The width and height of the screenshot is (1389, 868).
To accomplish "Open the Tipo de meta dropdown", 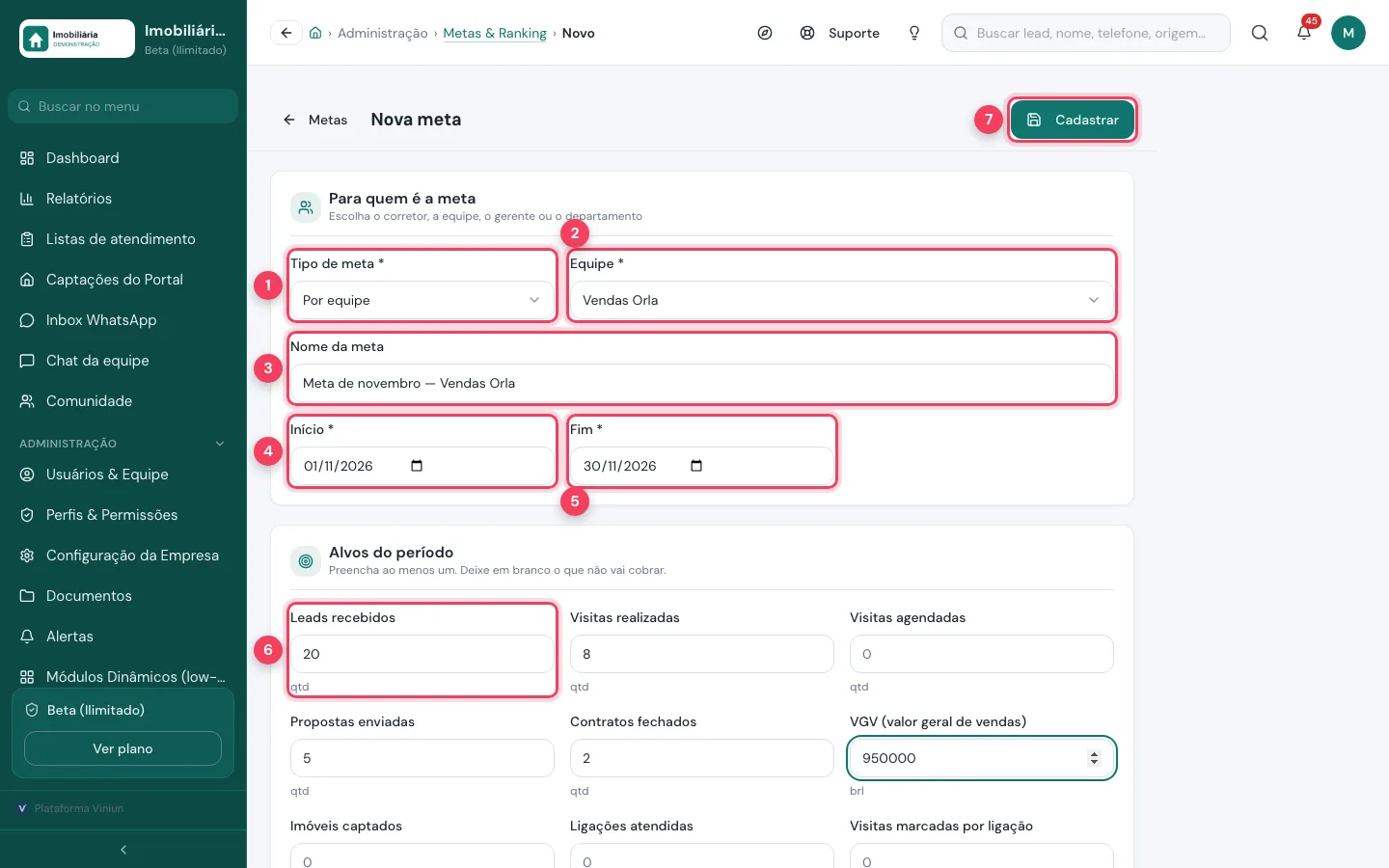I will (422, 300).
